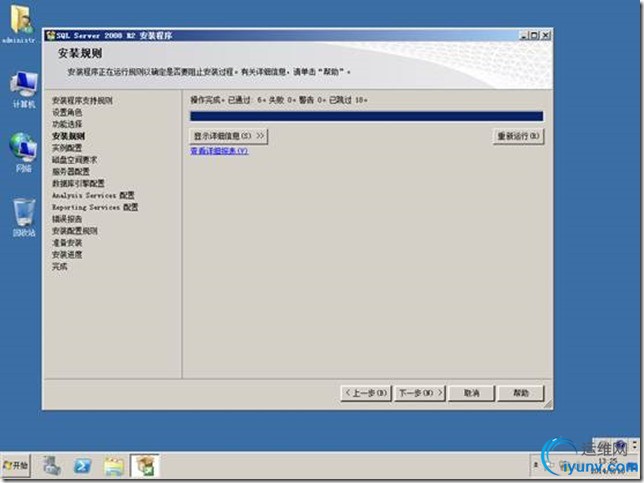Click 下一步 (Next) button
Image resolution: width=644 pixels, height=483 pixels.
[x=420, y=393]
